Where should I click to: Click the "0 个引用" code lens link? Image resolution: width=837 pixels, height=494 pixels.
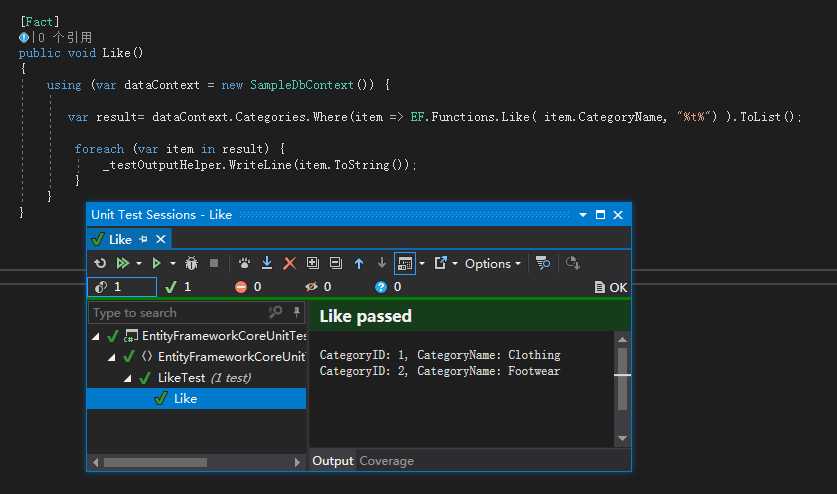tap(65, 37)
